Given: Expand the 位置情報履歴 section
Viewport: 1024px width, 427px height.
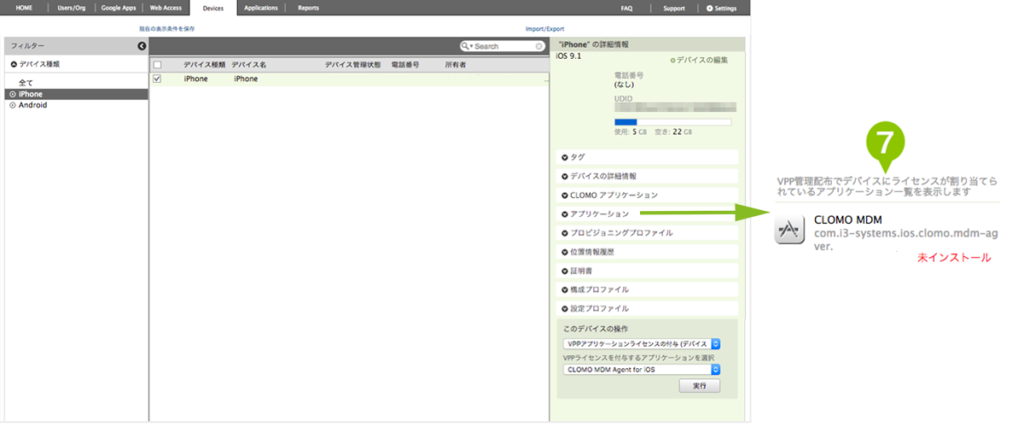Looking at the screenshot, I should [647, 252].
